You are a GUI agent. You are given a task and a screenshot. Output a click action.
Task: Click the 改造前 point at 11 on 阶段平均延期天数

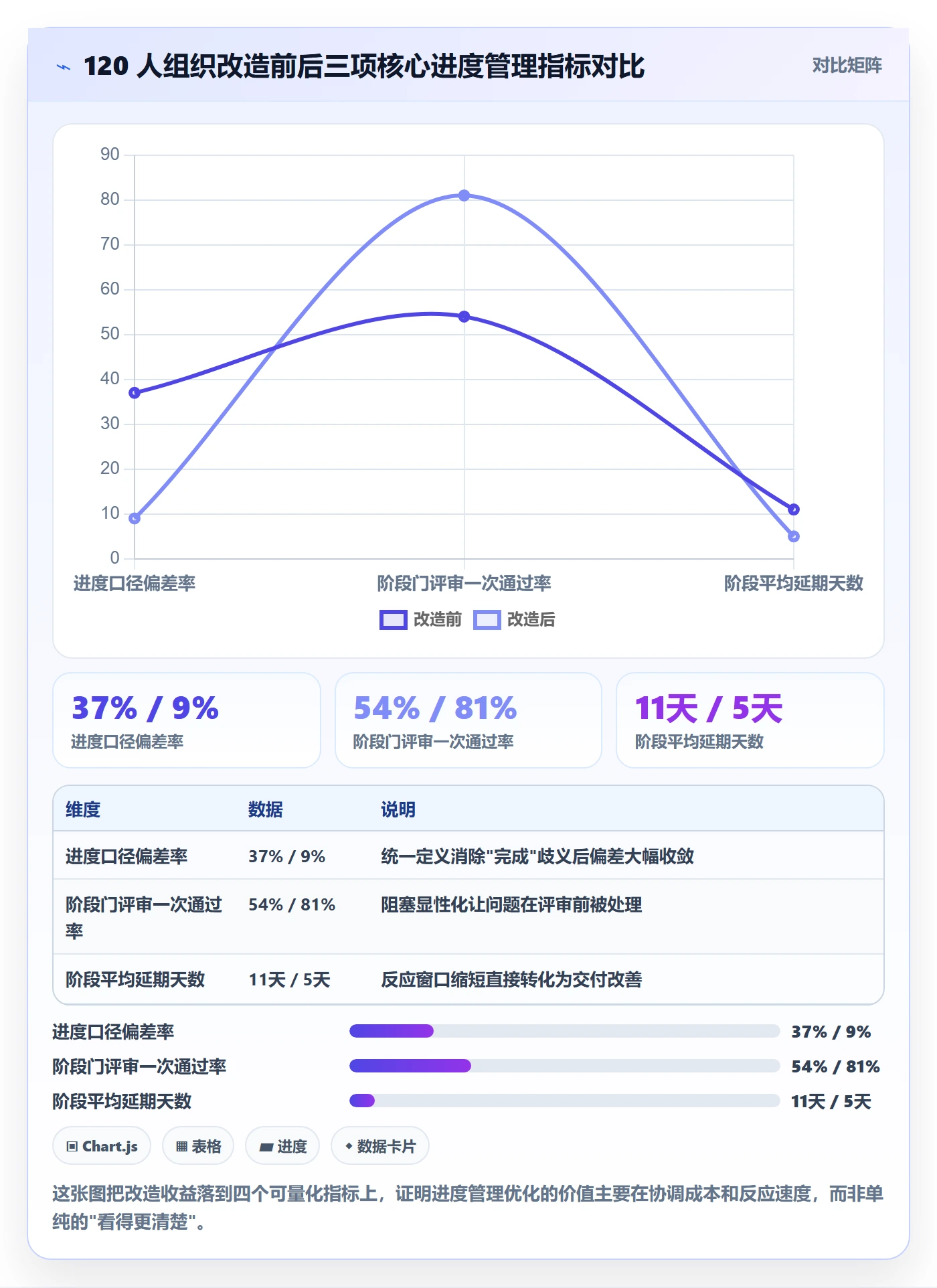pos(794,509)
